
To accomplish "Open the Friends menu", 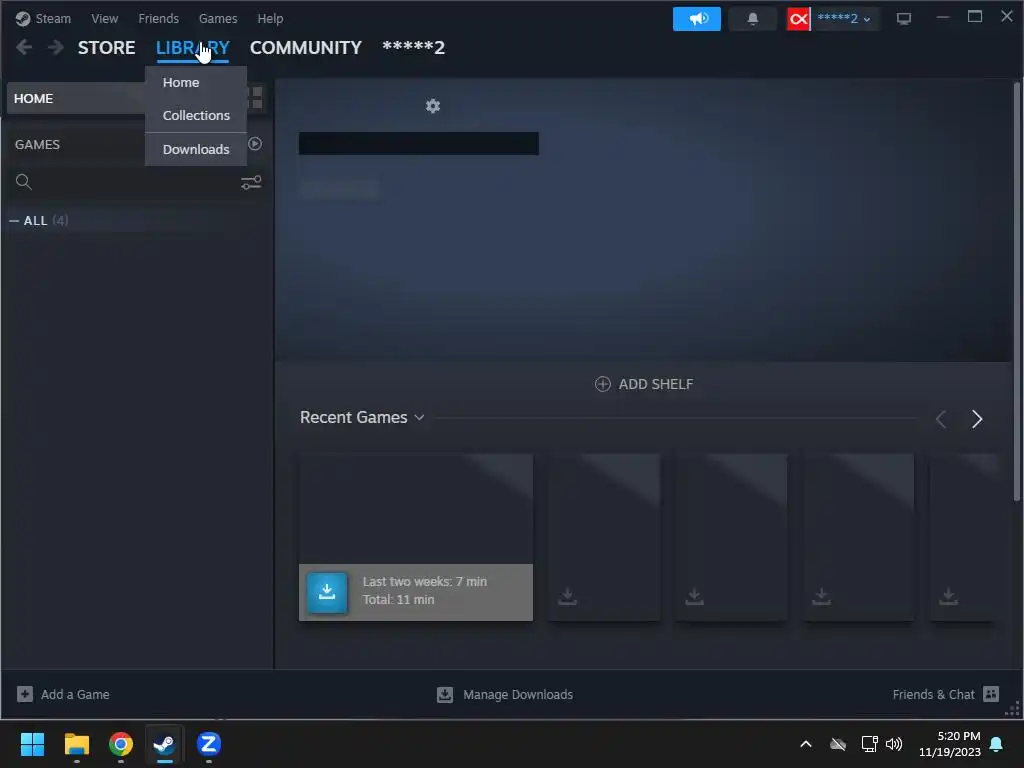I will pyautogui.click(x=158, y=18).
